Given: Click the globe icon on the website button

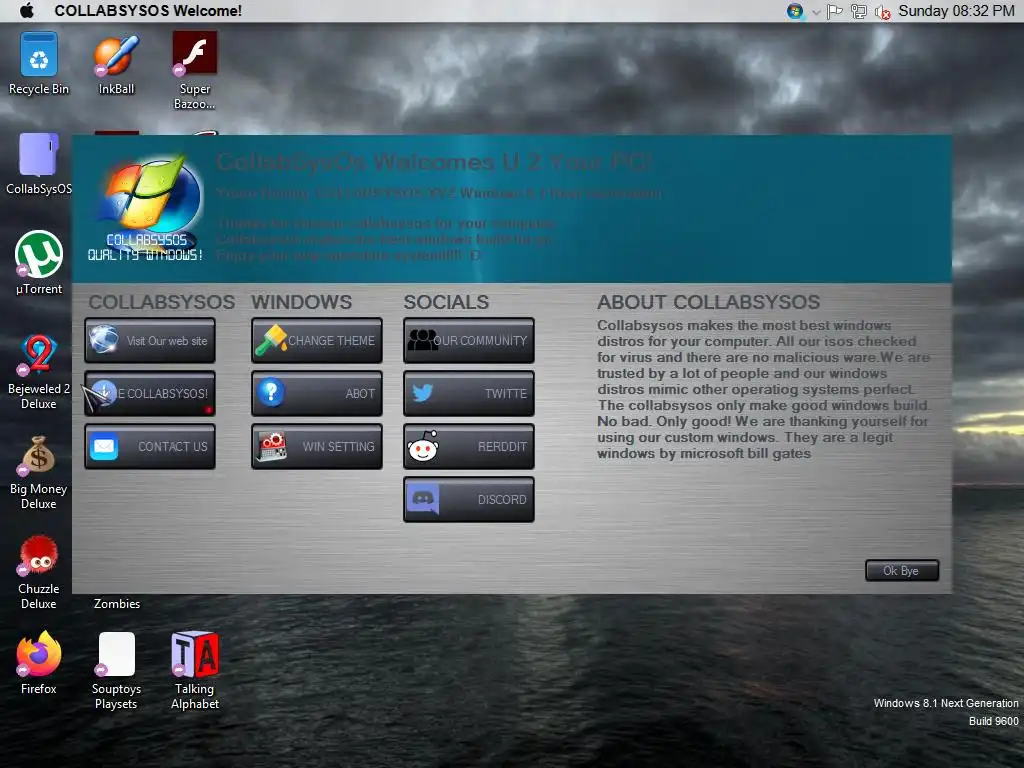Looking at the screenshot, I should (x=104, y=339).
